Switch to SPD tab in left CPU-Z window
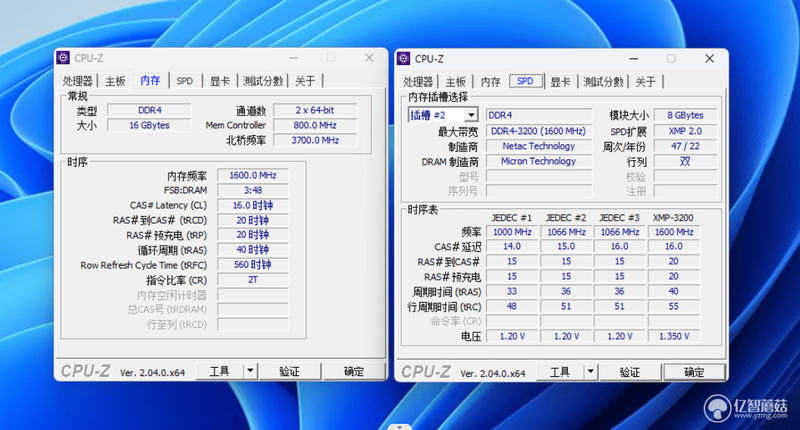This screenshot has width=800, height=430. [x=185, y=81]
